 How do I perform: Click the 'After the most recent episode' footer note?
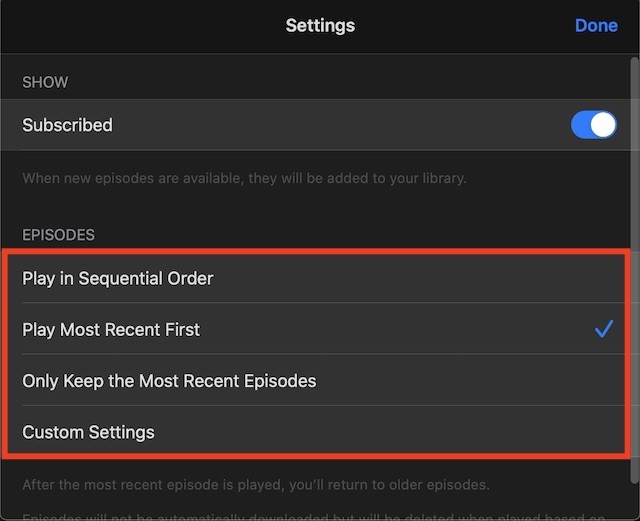pyautogui.click(x=256, y=485)
